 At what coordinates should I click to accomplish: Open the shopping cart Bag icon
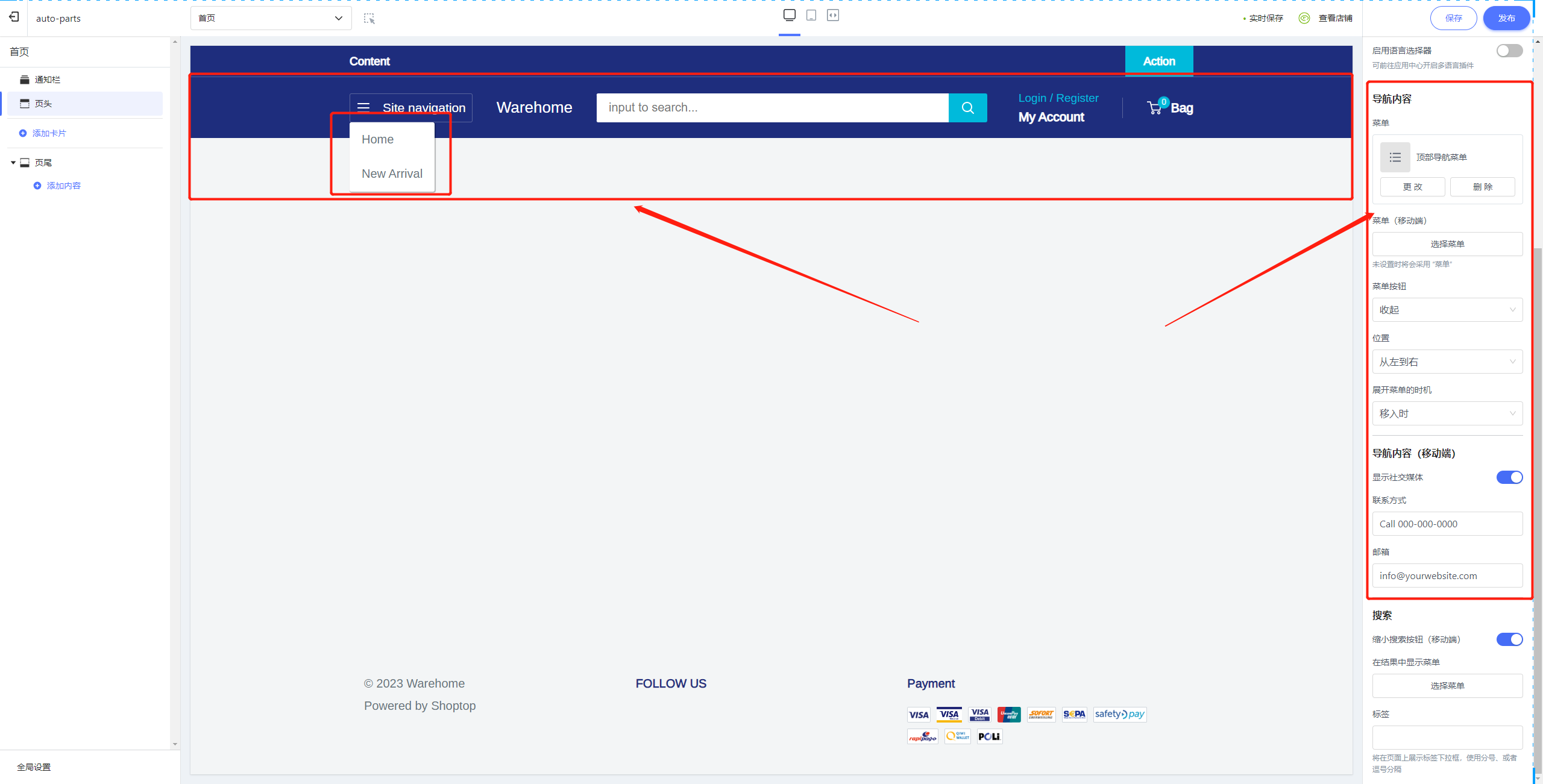tap(1154, 108)
